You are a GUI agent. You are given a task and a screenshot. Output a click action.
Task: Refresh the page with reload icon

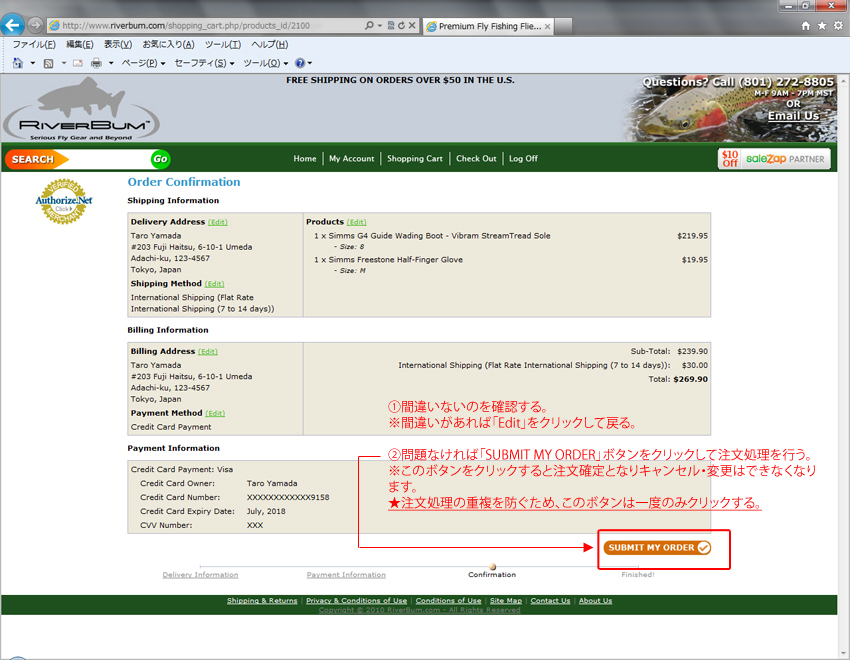[401, 25]
